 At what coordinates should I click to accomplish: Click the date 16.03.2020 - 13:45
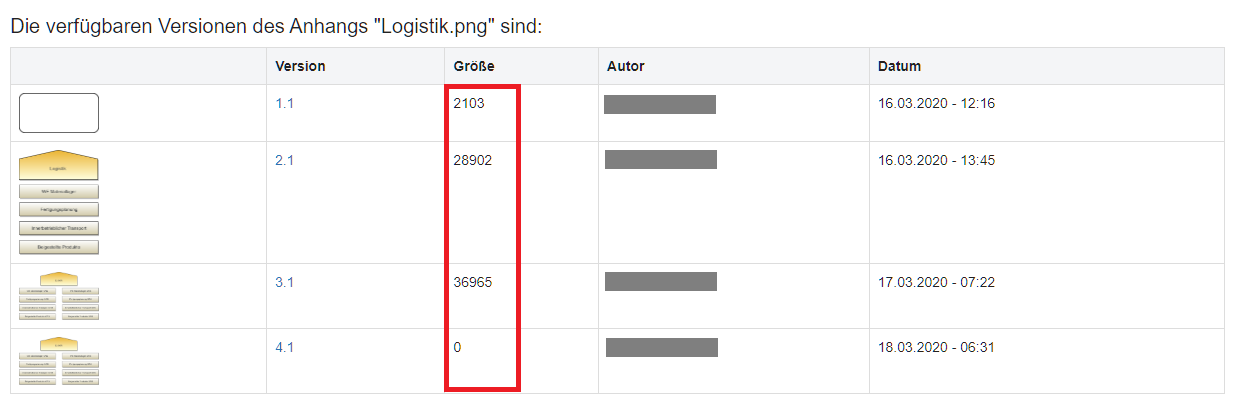(936, 160)
